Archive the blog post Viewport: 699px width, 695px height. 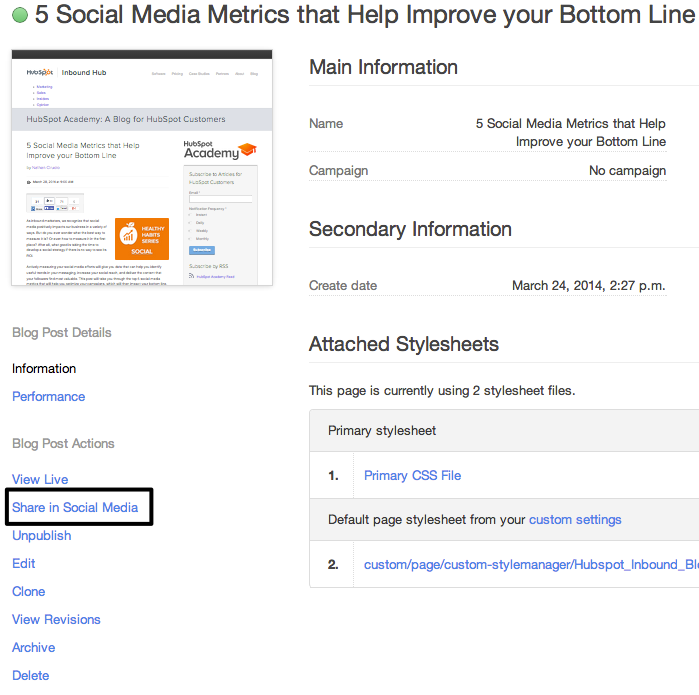(x=33, y=647)
